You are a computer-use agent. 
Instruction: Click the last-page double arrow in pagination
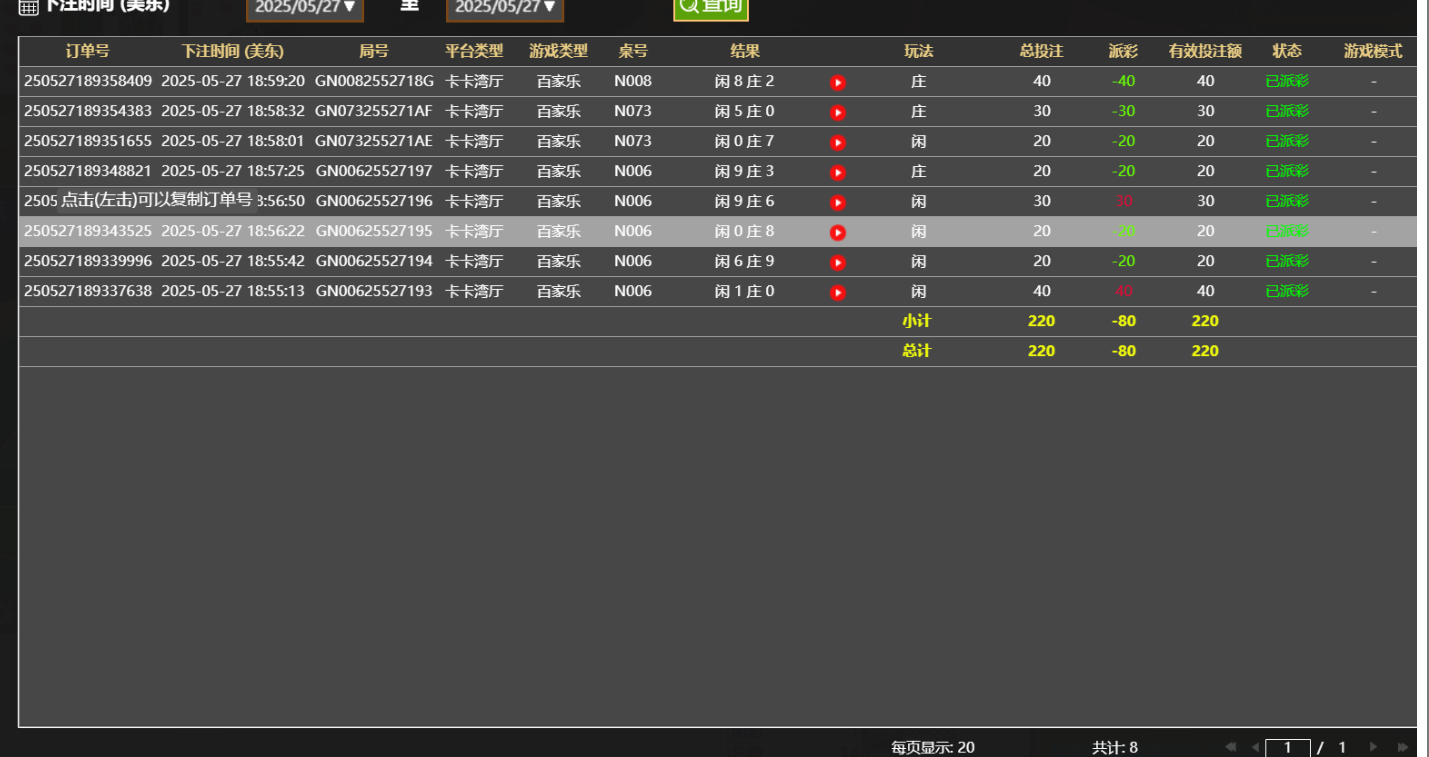pos(1403,747)
